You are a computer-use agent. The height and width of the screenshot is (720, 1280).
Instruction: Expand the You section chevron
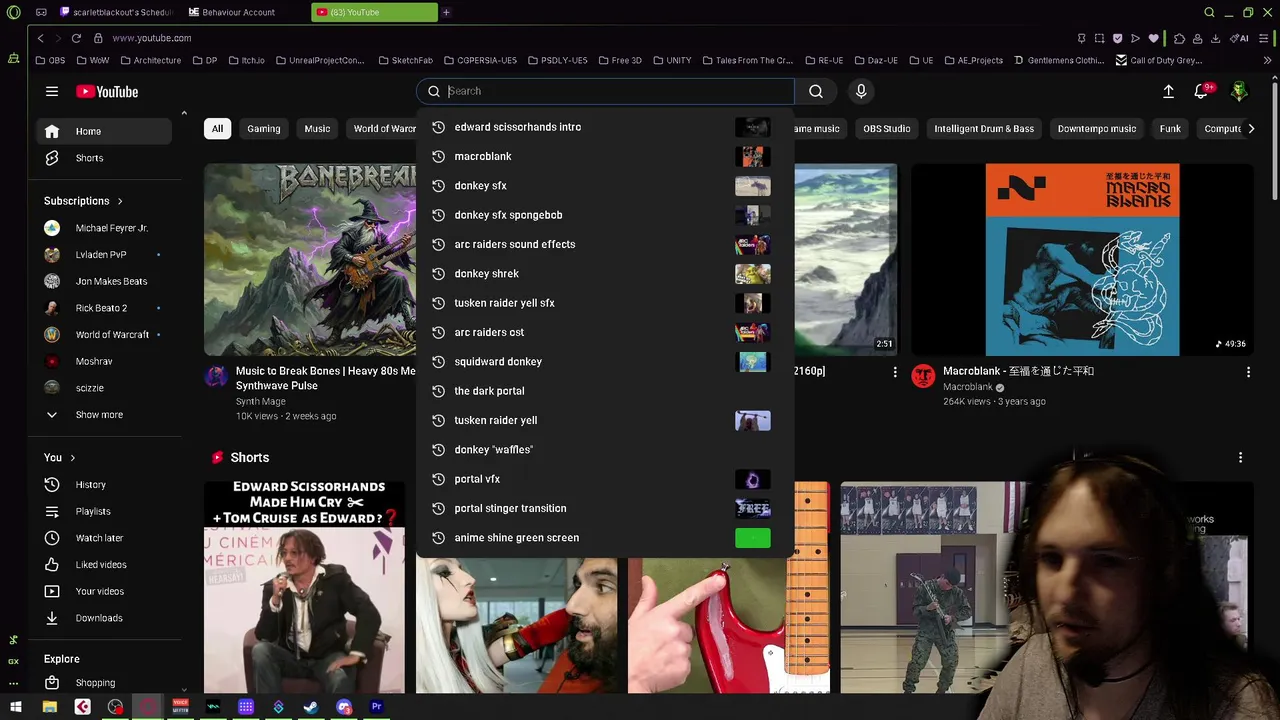click(x=72, y=458)
